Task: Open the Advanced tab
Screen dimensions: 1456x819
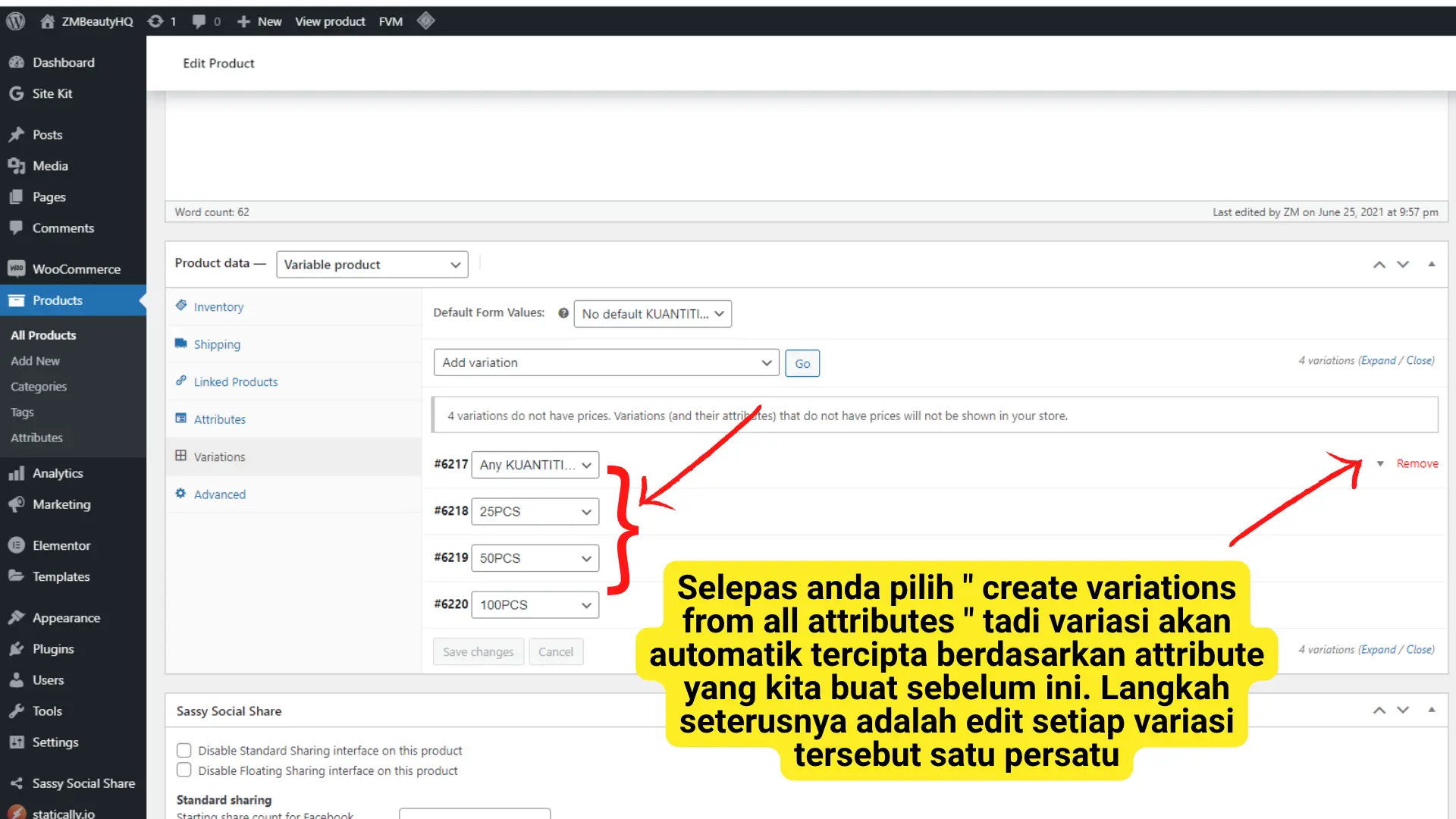Action: tap(220, 494)
